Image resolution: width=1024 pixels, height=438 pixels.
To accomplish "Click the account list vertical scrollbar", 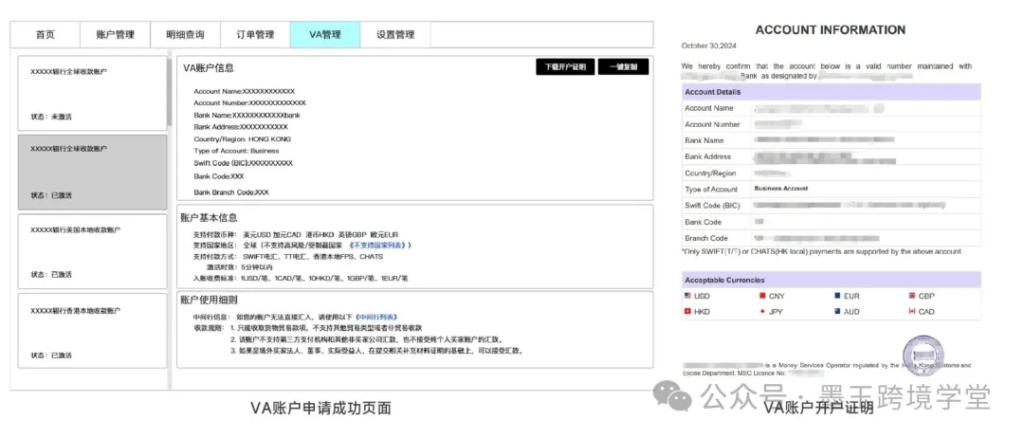I will pos(169,90).
